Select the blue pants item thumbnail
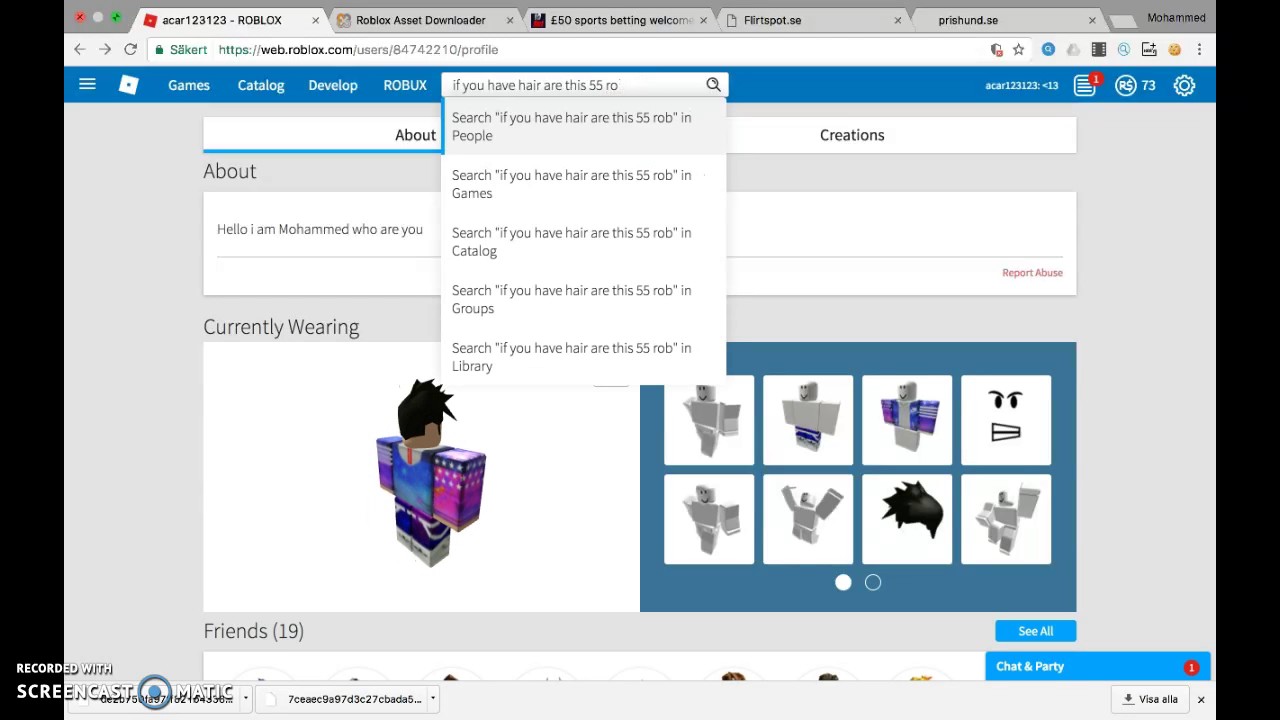 808,420
